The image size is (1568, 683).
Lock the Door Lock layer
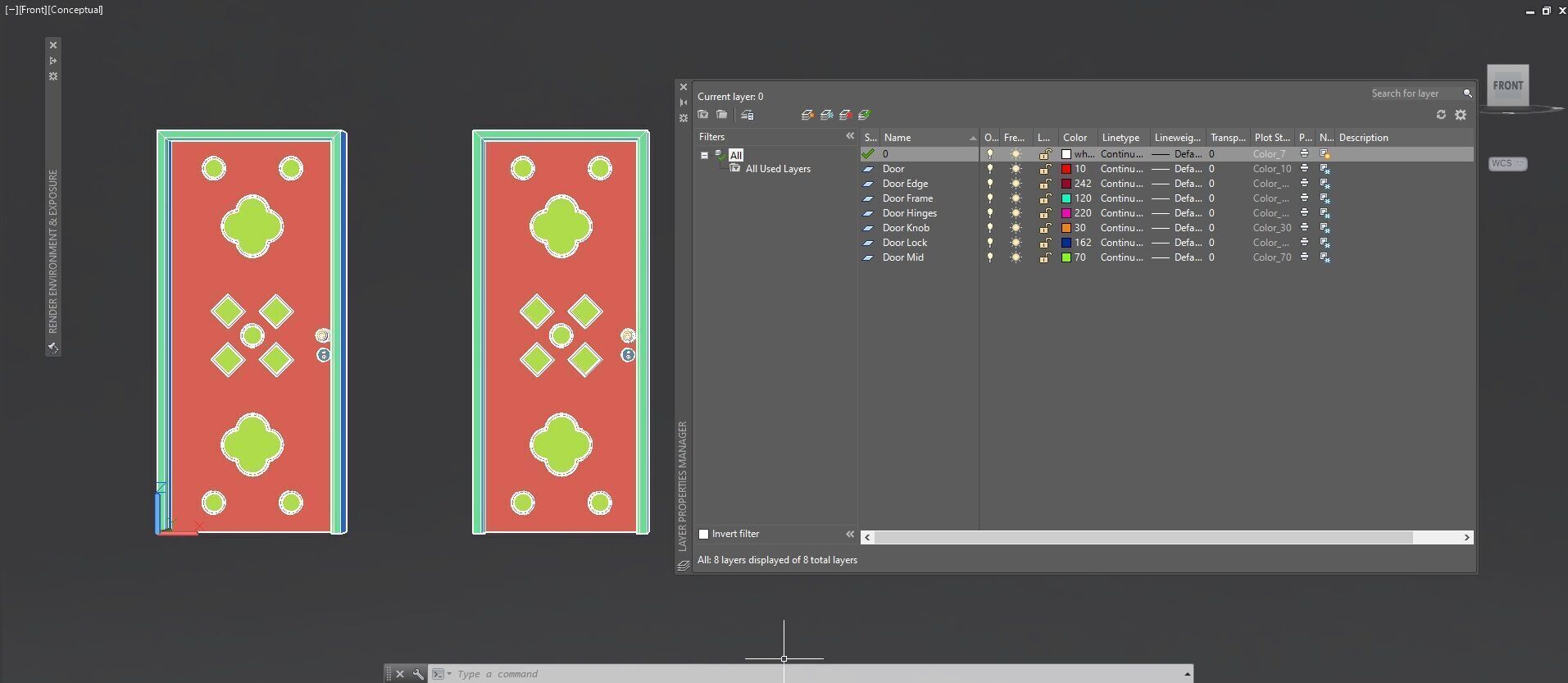[1045, 243]
